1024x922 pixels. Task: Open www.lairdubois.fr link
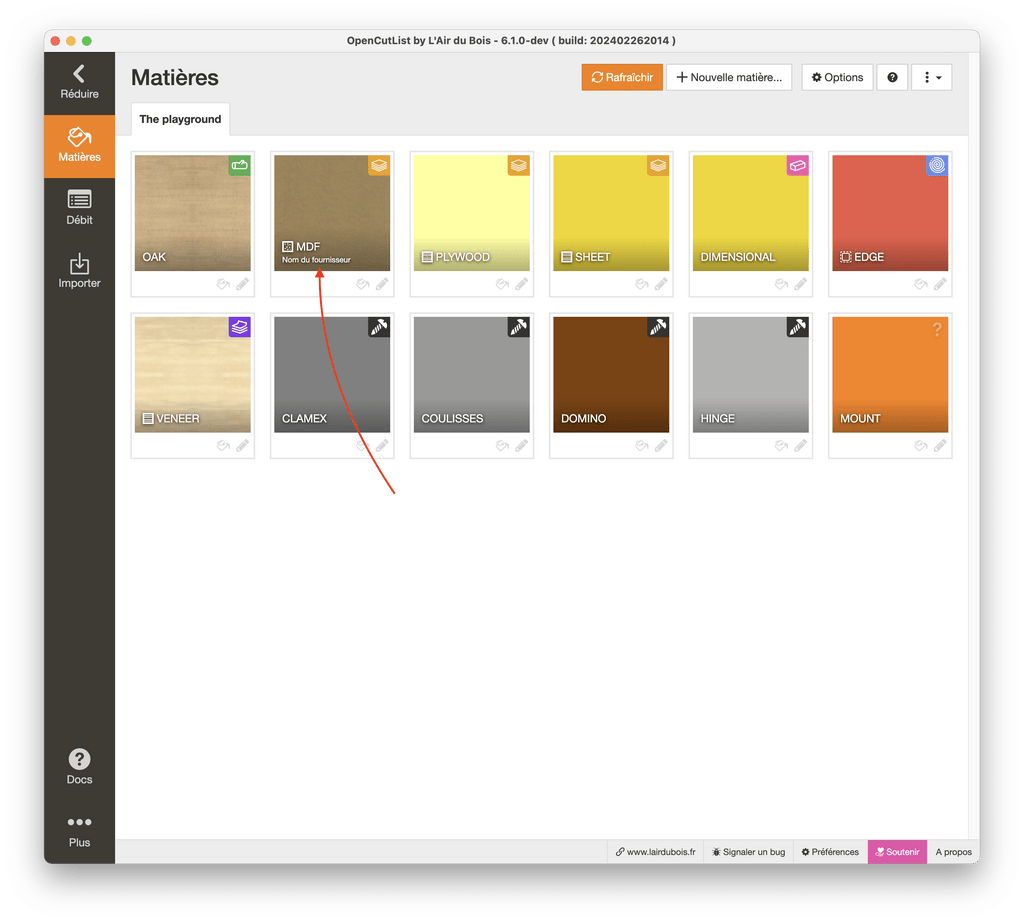pos(656,851)
